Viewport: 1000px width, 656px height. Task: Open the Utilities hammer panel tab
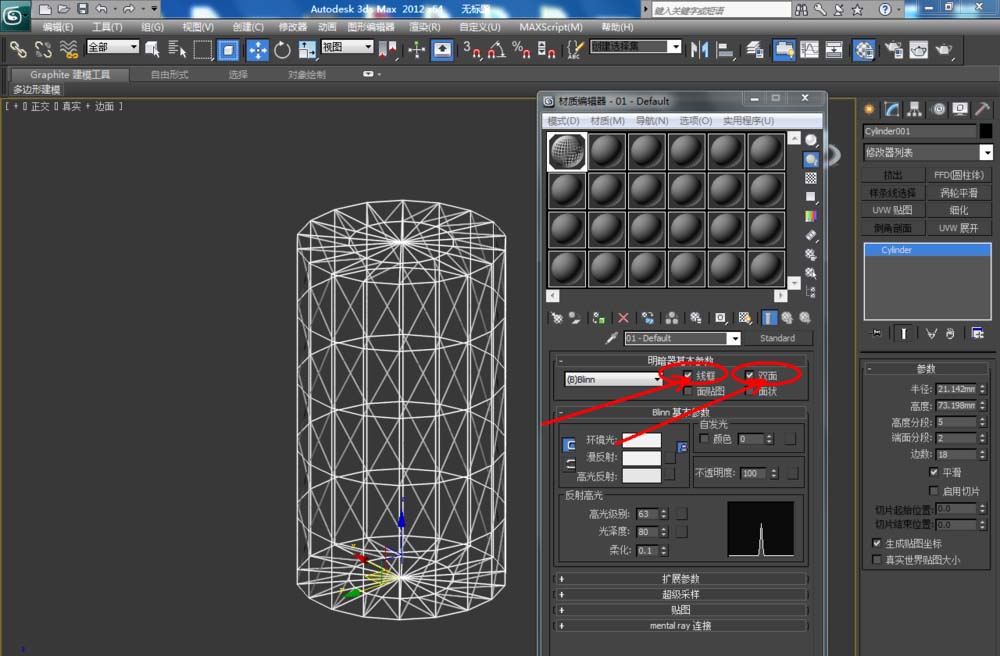point(984,109)
